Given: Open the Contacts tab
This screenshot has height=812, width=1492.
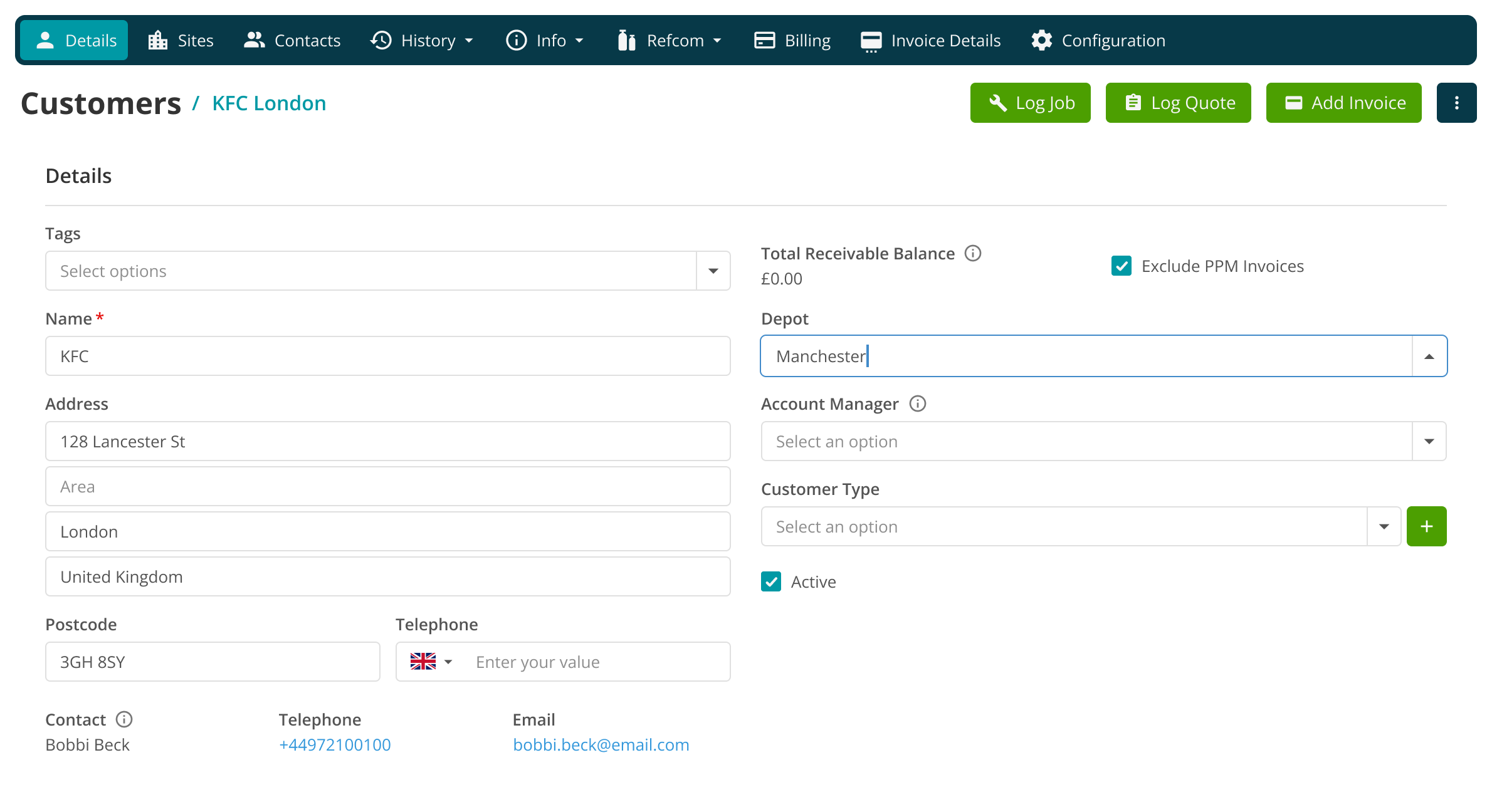Looking at the screenshot, I should (x=292, y=40).
